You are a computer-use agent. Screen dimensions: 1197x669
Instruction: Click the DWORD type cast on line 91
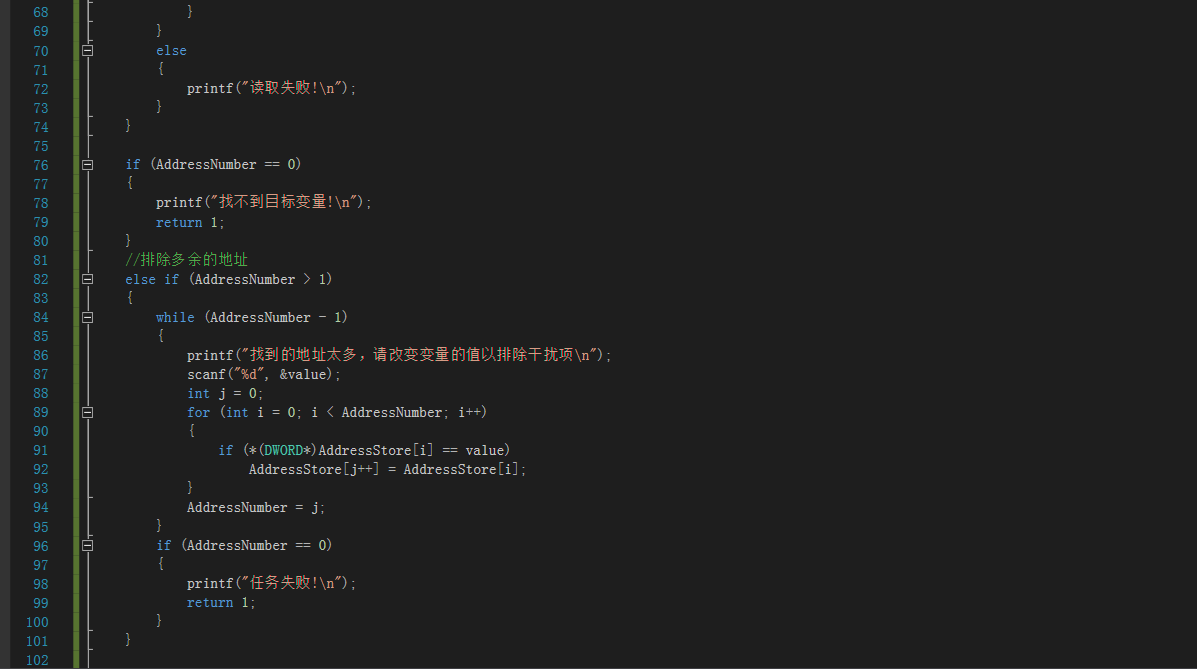tap(284, 451)
